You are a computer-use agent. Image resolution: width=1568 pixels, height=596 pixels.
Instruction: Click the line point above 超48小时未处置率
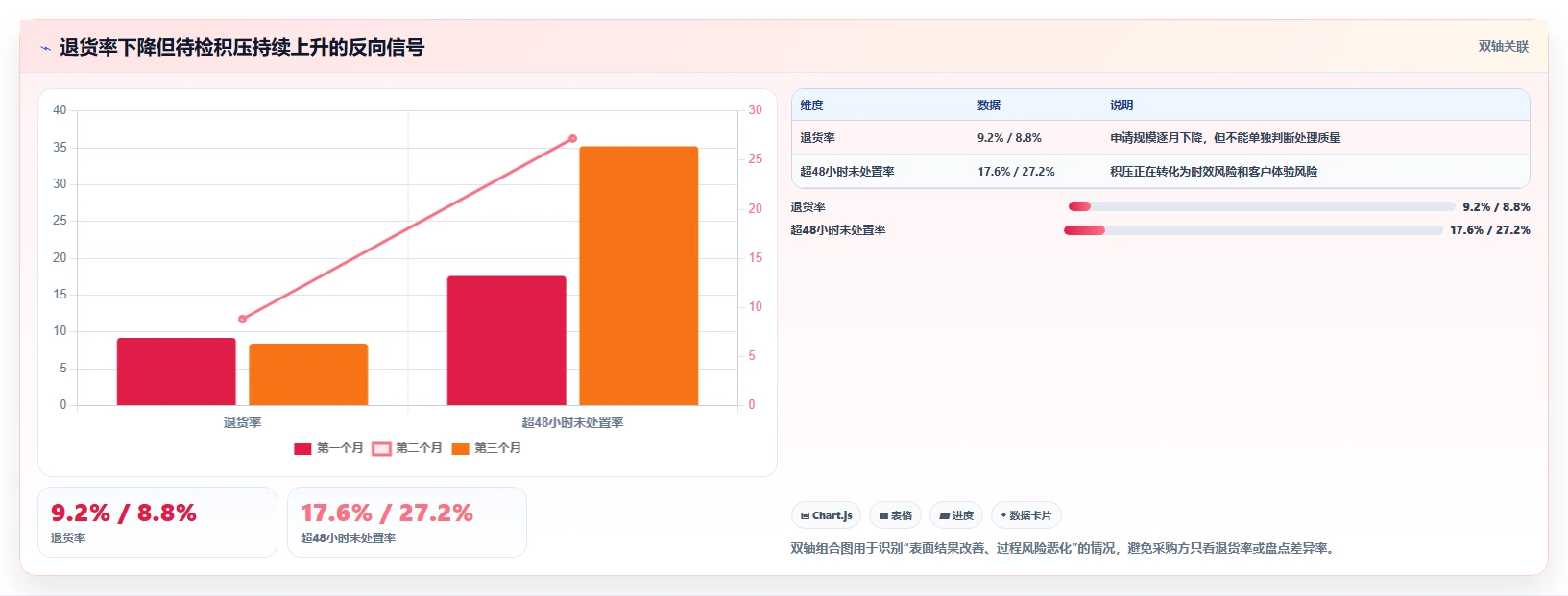(x=572, y=138)
